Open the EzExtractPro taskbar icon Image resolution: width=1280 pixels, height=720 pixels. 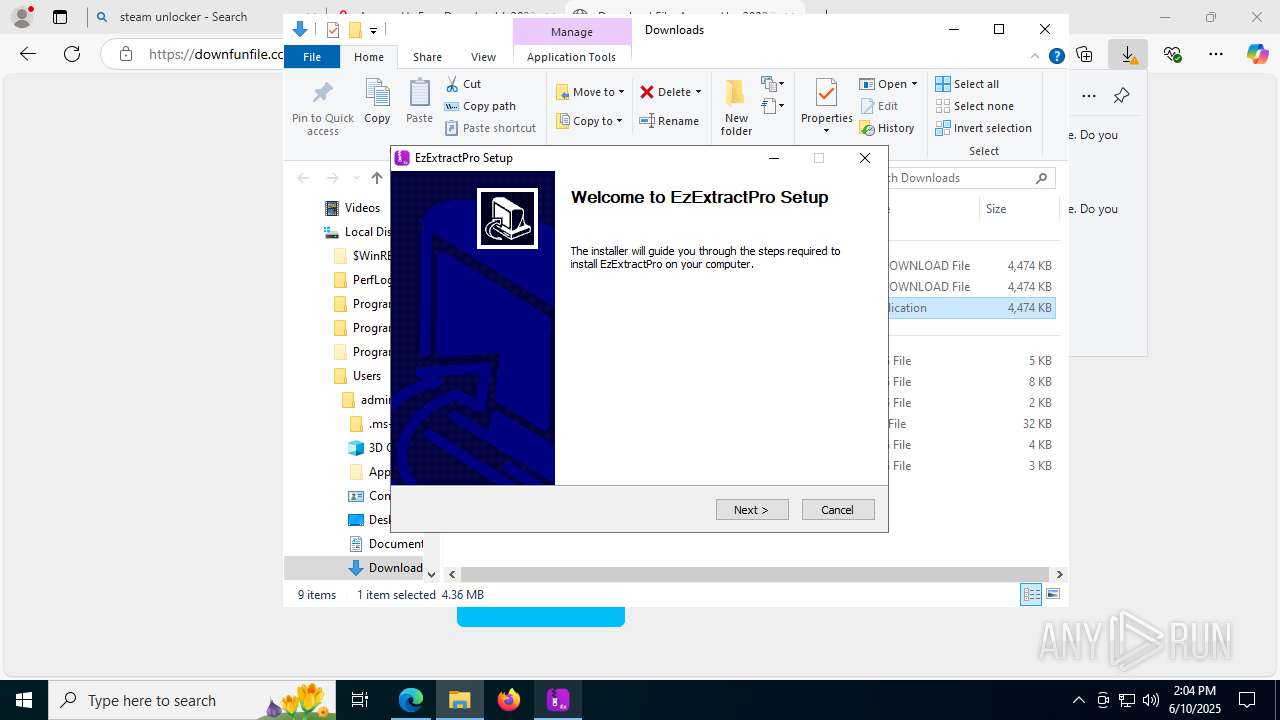tap(558, 700)
